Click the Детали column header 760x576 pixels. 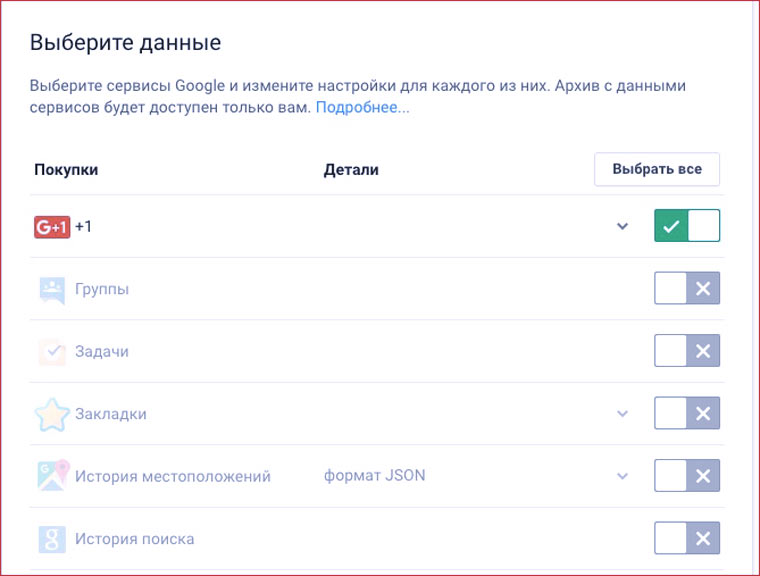coord(351,169)
